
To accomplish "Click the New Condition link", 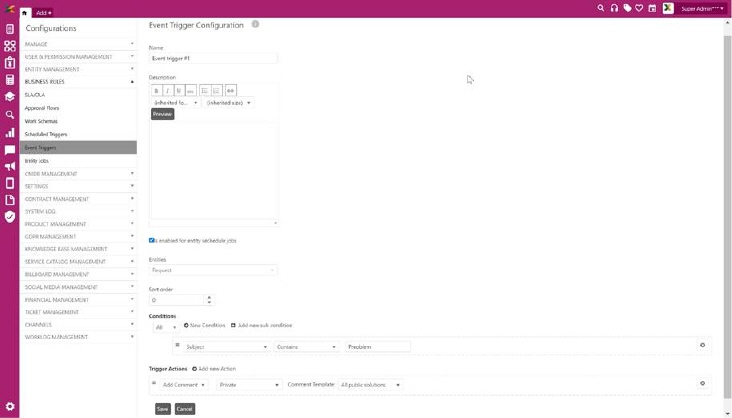I will click(204, 326).
